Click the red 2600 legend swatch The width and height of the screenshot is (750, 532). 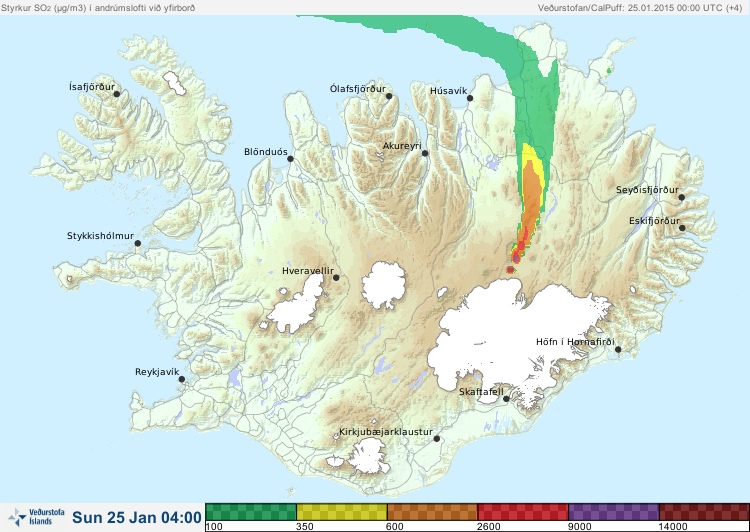523,512
